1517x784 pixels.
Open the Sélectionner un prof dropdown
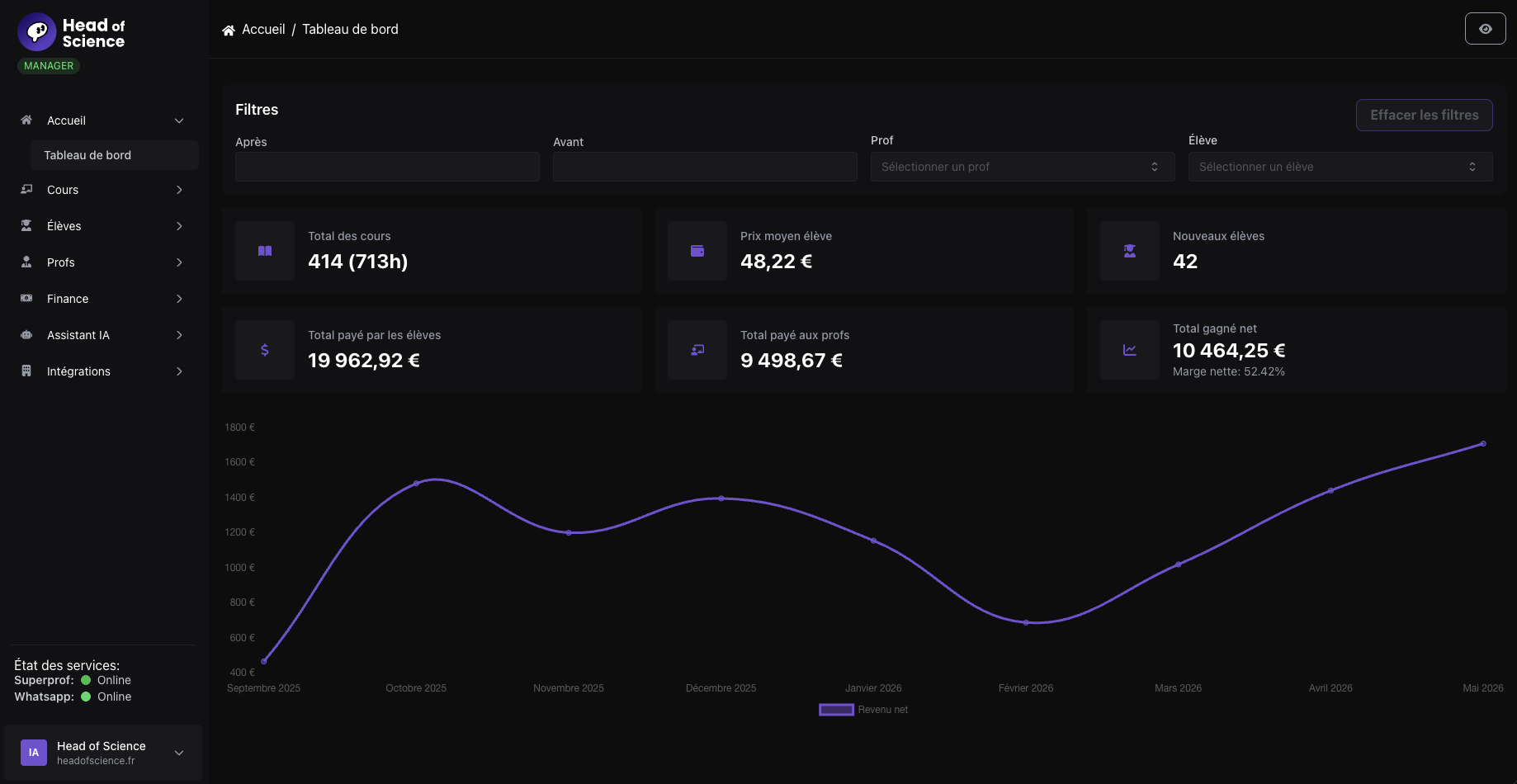pos(1023,167)
